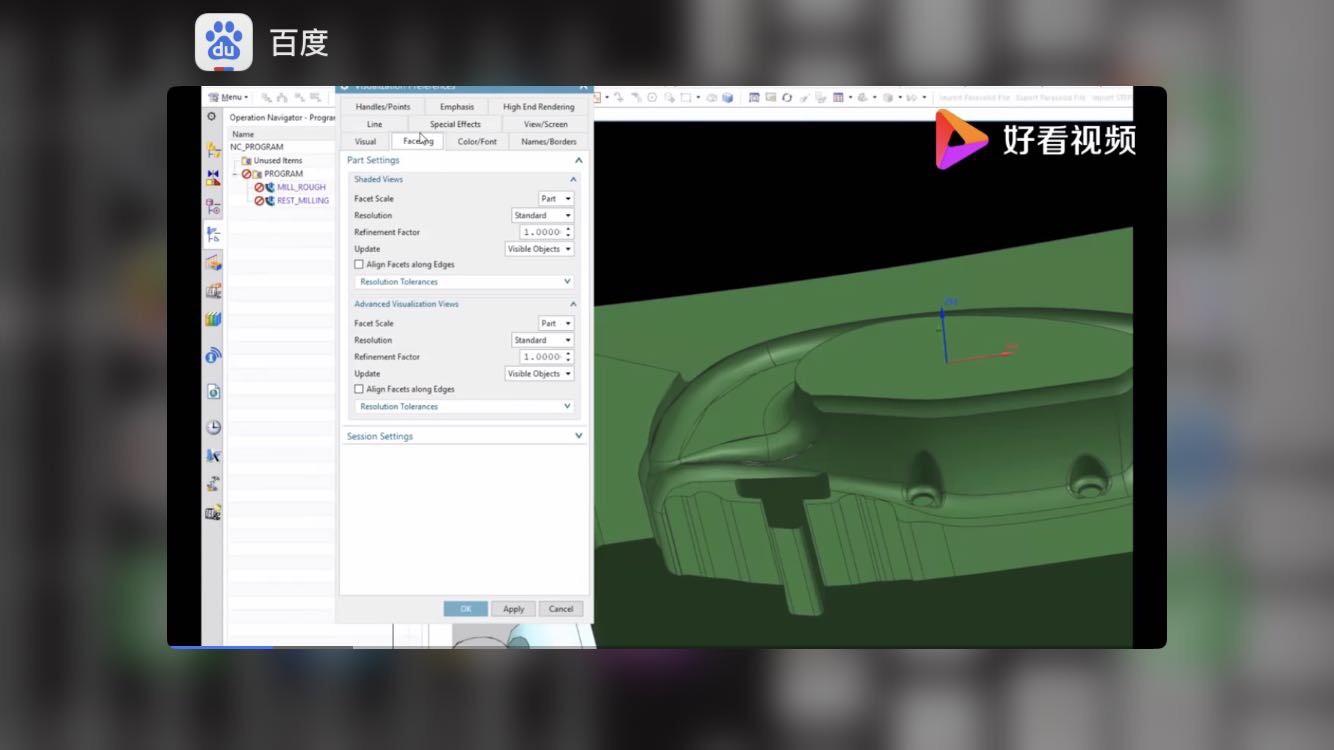Switch to the Visual tab
This screenshot has height=750, width=1334.
[365, 142]
